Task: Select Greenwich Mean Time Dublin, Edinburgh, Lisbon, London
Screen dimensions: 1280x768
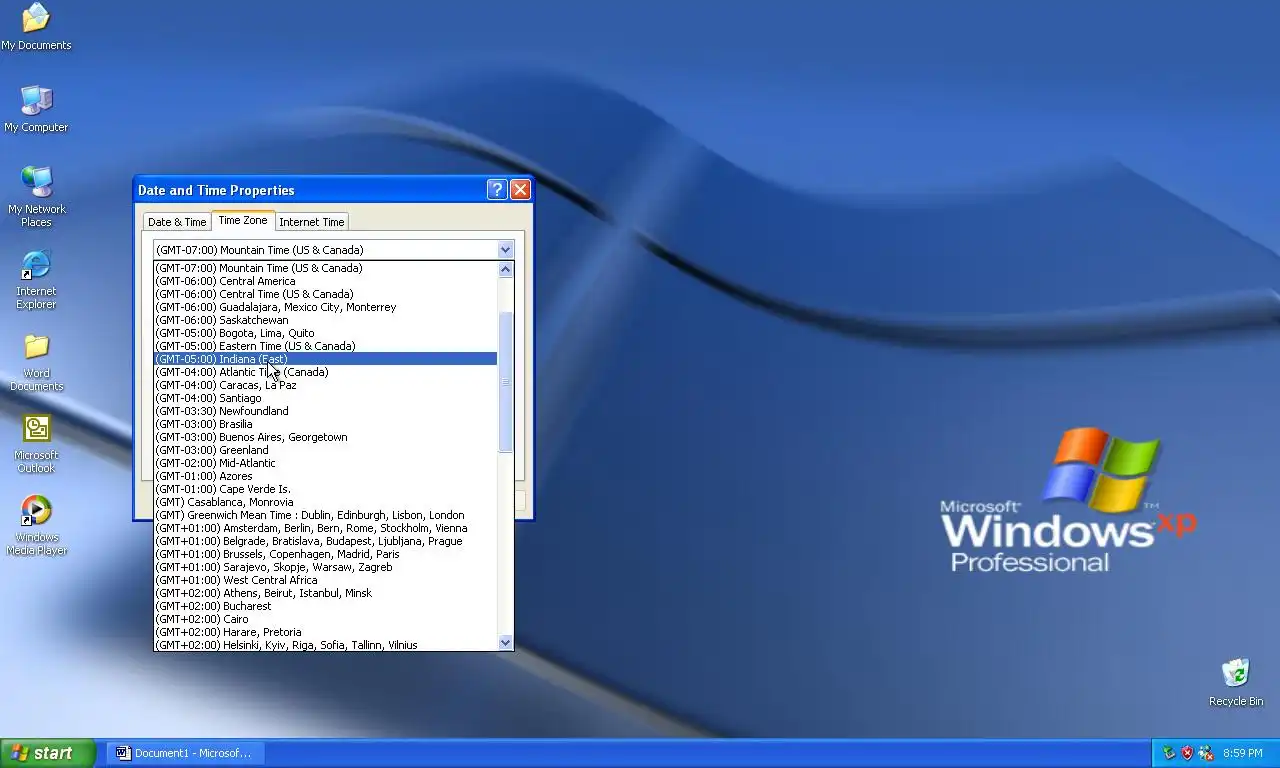Action: (x=325, y=515)
